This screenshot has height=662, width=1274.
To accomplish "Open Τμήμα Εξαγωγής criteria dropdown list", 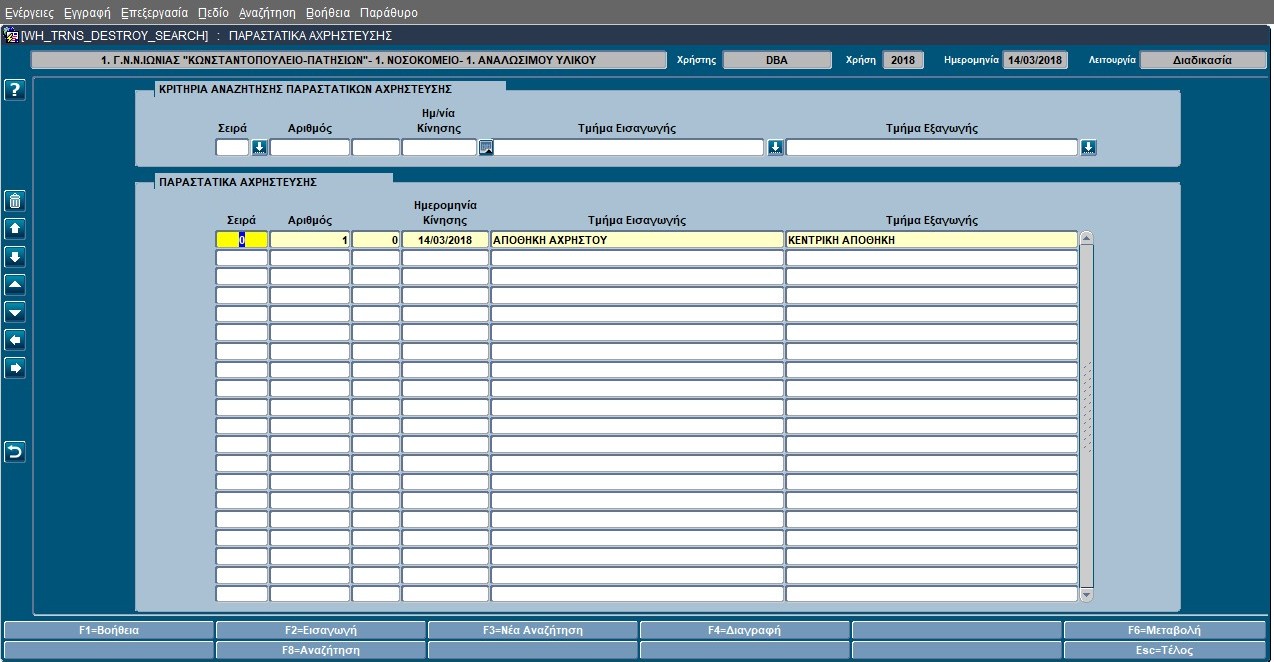I will [x=1089, y=148].
